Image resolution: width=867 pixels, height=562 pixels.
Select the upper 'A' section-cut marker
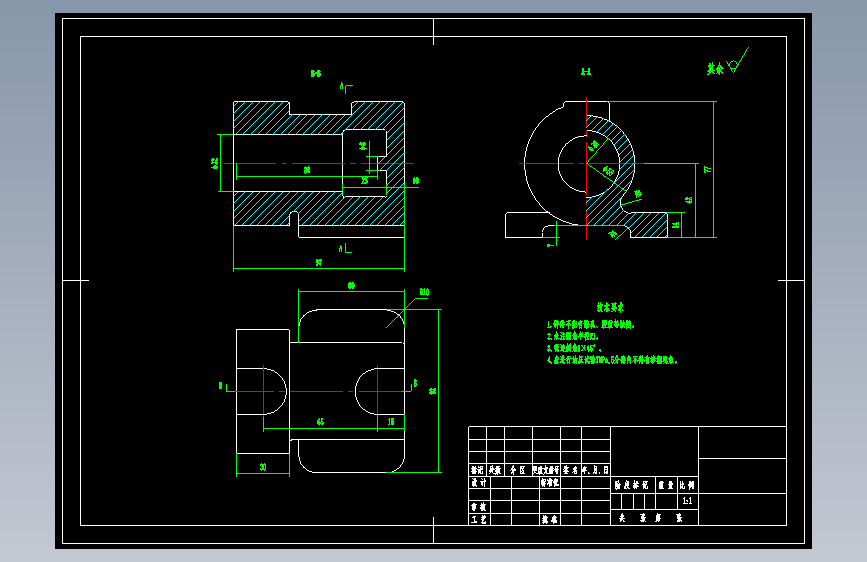(x=346, y=87)
